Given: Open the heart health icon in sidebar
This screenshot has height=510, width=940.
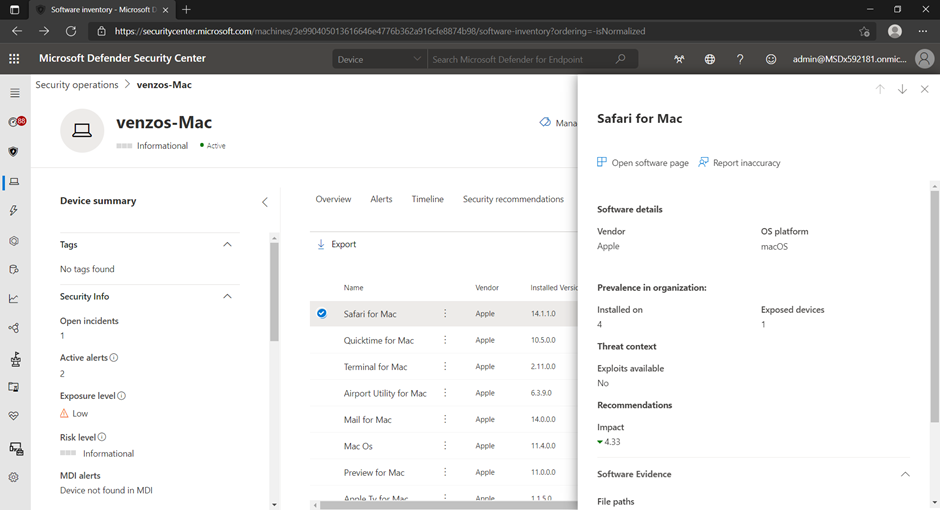Looking at the screenshot, I should pyautogui.click(x=14, y=416).
